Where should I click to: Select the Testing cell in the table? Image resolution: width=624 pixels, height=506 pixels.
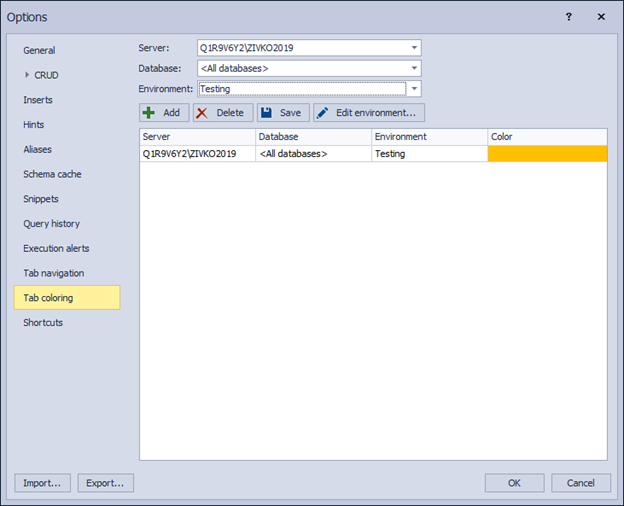[x=430, y=154]
